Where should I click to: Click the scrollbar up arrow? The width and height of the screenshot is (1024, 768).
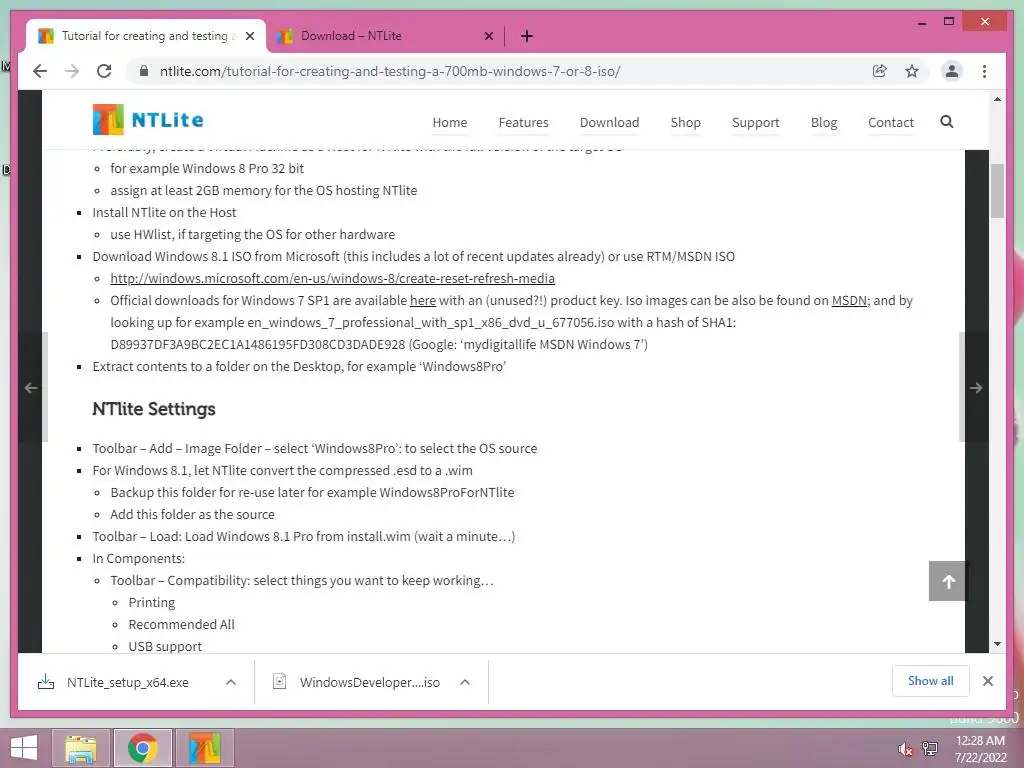997,99
